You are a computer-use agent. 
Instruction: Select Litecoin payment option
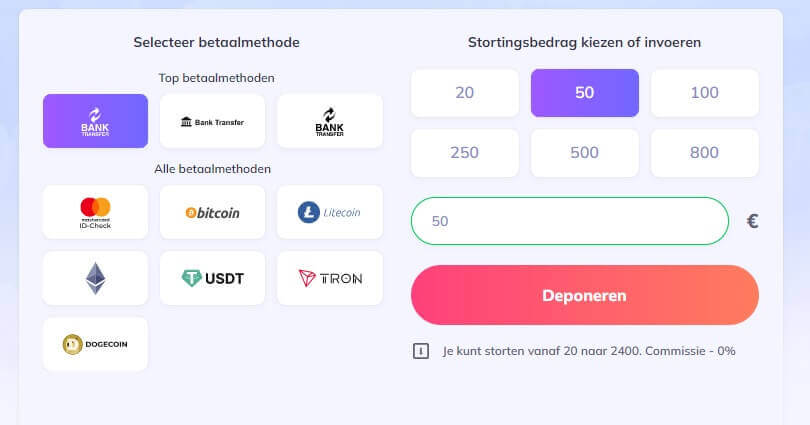pyautogui.click(x=330, y=212)
